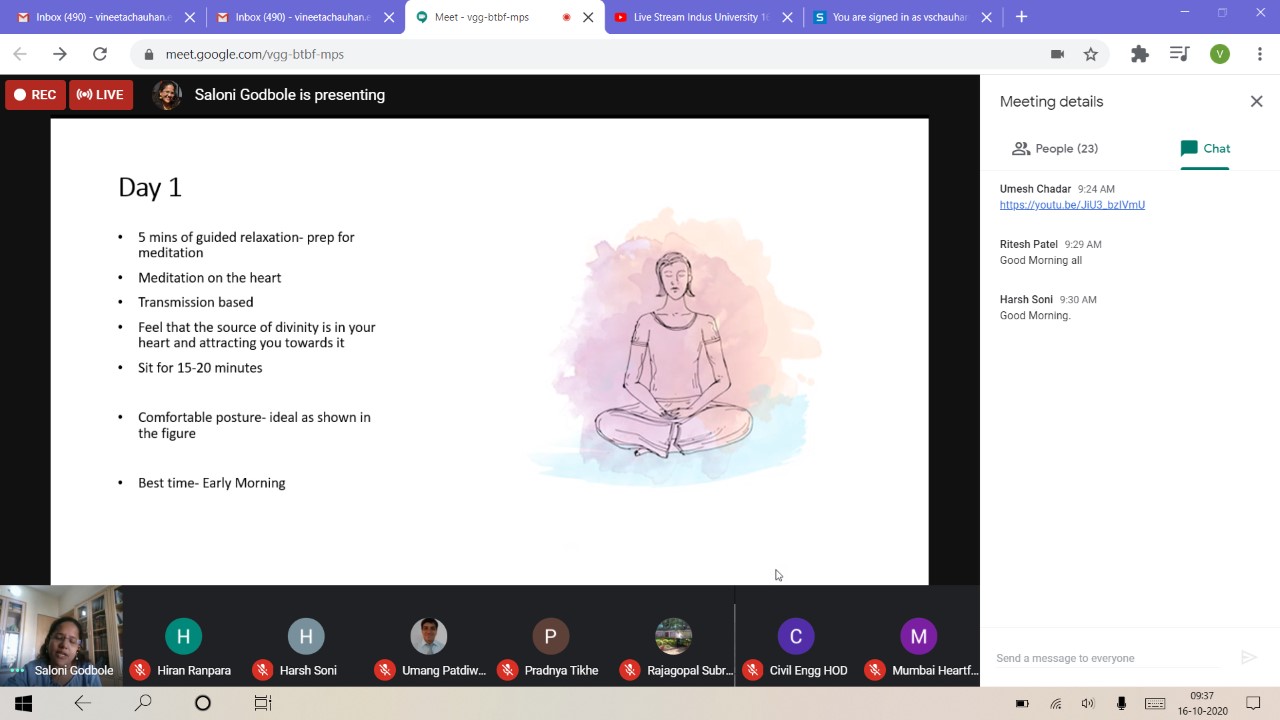This screenshot has height=720, width=1280.
Task: Switch to the People (23) tab
Action: 1055,148
